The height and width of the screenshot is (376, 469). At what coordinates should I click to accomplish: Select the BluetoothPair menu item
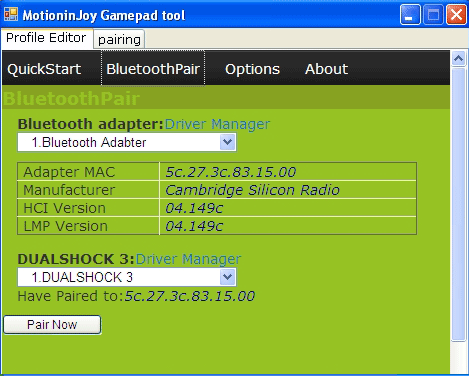point(153,69)
